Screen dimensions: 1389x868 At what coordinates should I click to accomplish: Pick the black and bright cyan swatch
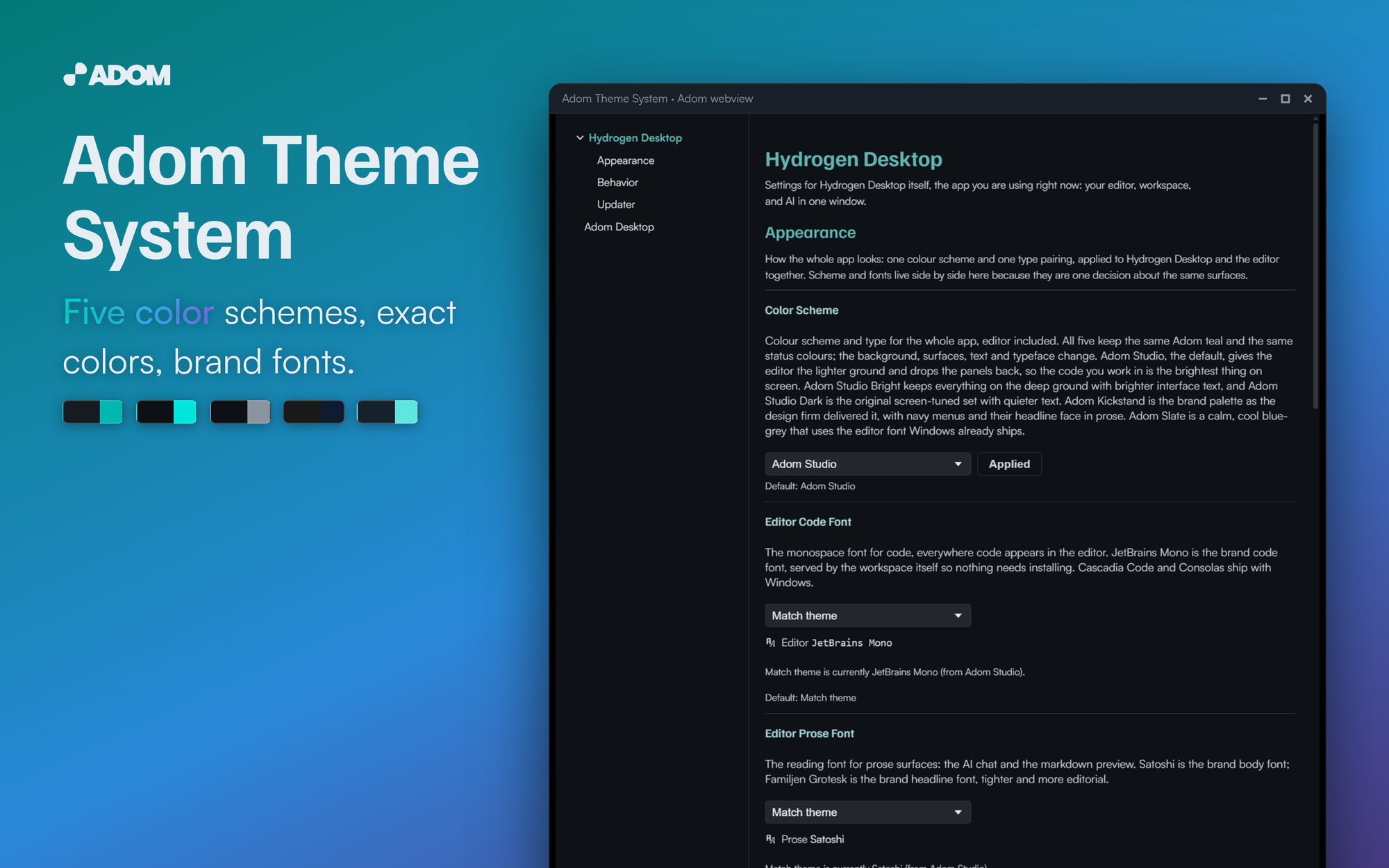point(166,412)
